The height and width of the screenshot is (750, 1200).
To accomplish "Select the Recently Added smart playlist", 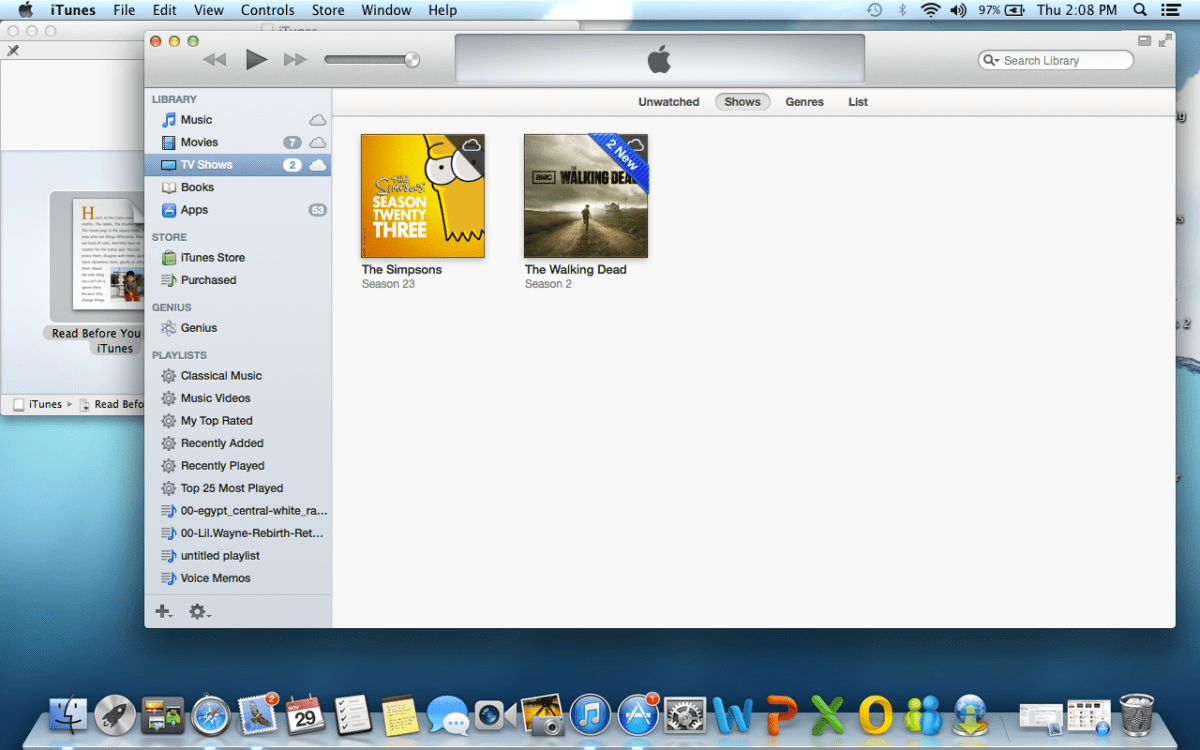I will coord(222,443).
